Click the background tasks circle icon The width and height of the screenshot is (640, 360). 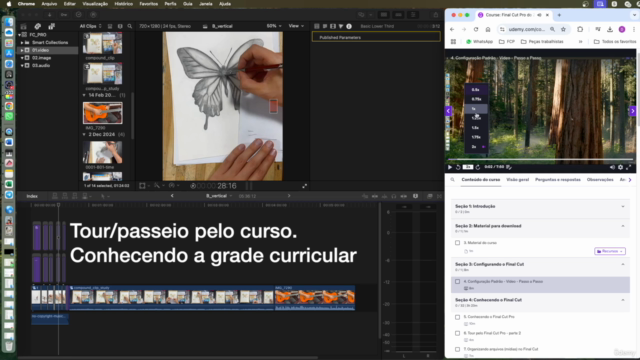pos(78,15)
